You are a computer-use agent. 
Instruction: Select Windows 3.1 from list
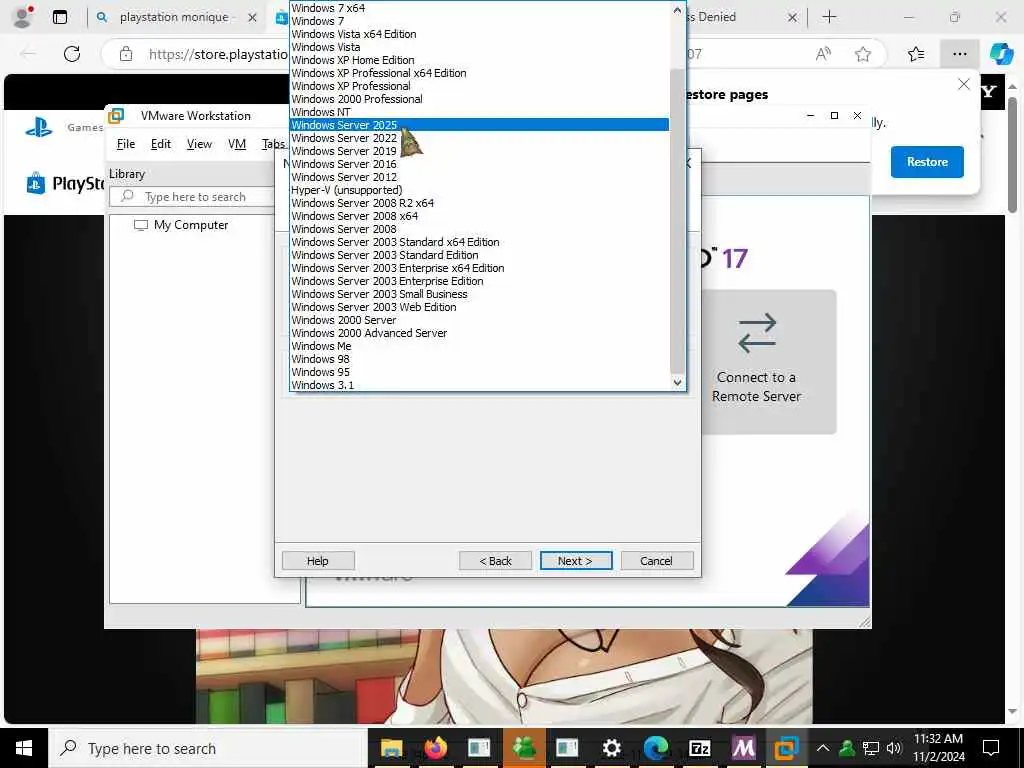(479, 385)
